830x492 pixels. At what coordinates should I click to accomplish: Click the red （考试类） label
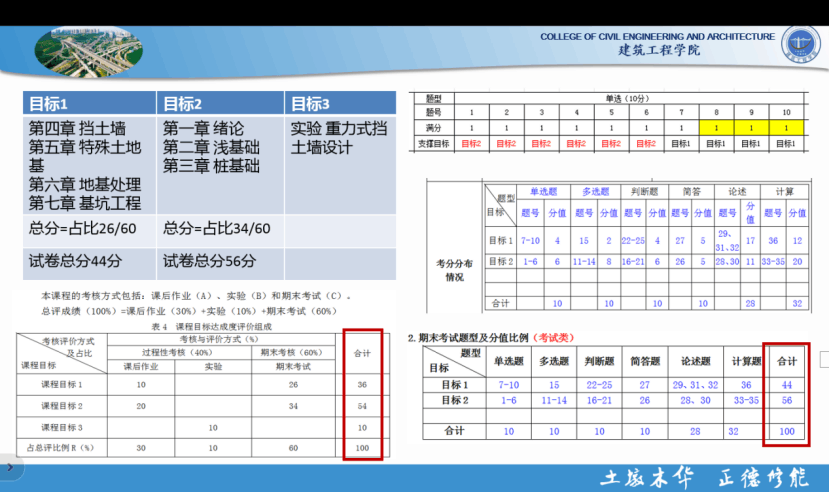pos(560,338)
